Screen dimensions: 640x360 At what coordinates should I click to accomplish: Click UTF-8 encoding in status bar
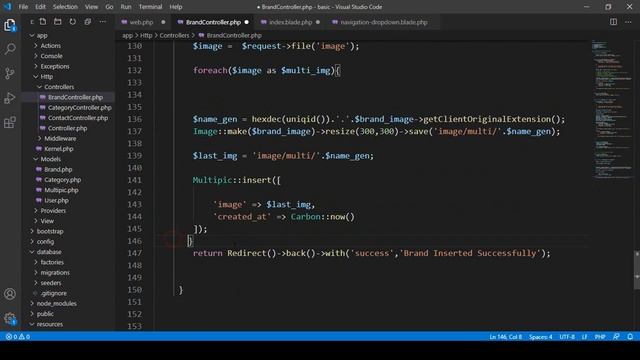click(567, 337)
